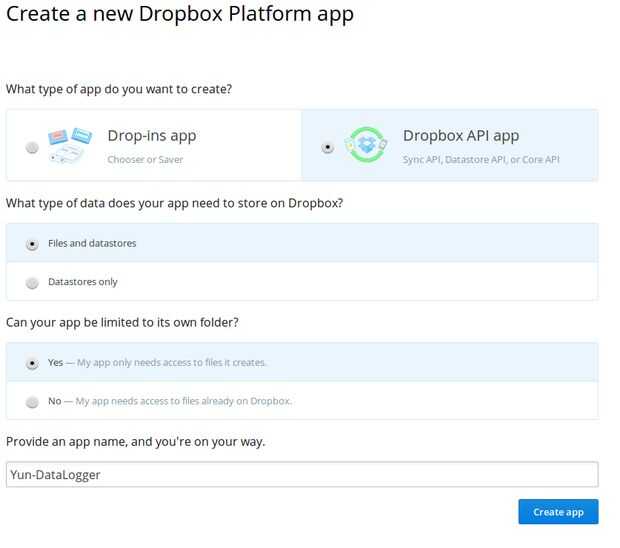Click the "Create a new Dropbox Platform app" heading
This screenshot has height=548, width=620.
coord(180,16)
